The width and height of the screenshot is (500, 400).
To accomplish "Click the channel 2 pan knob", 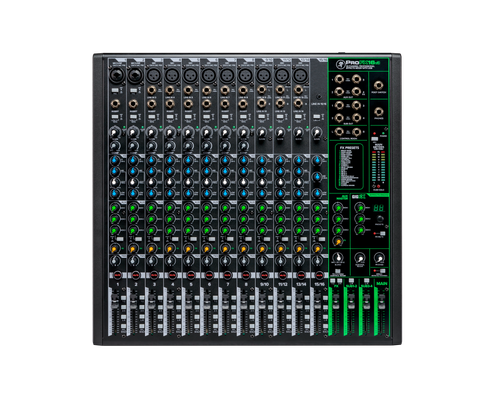I will pyautogui.click(x=133, y=261).
